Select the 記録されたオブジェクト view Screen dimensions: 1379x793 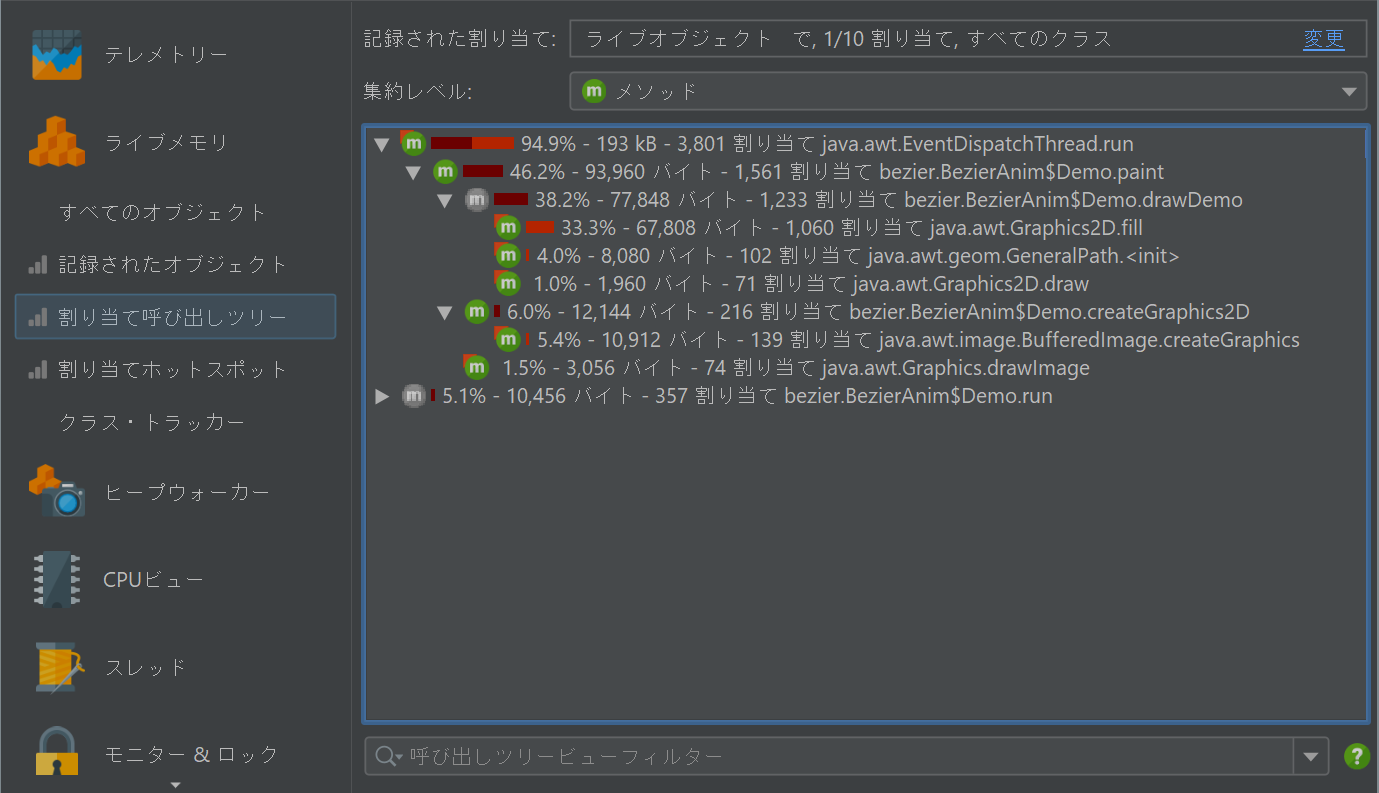click(173, 265)
